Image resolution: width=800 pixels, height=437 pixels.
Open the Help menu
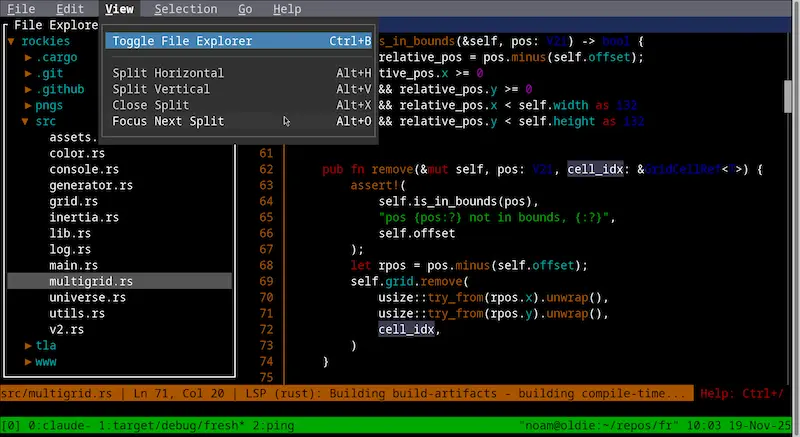point(287,9)
